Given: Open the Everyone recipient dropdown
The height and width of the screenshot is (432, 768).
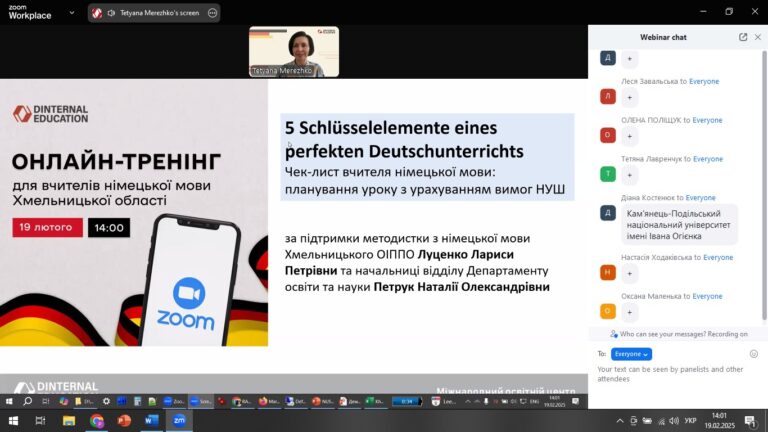Looking at the screenshot, I should (631, 354).
